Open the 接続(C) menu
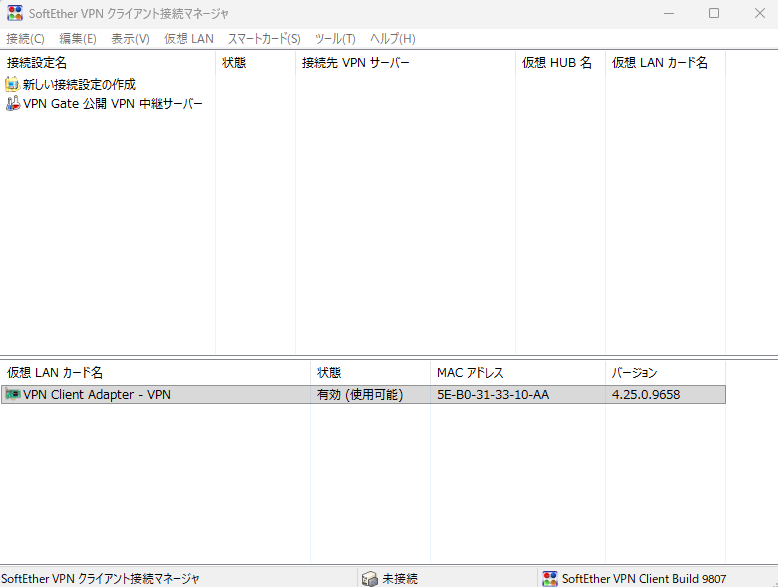This screenshot has width=778, height=587. [25, 39]
